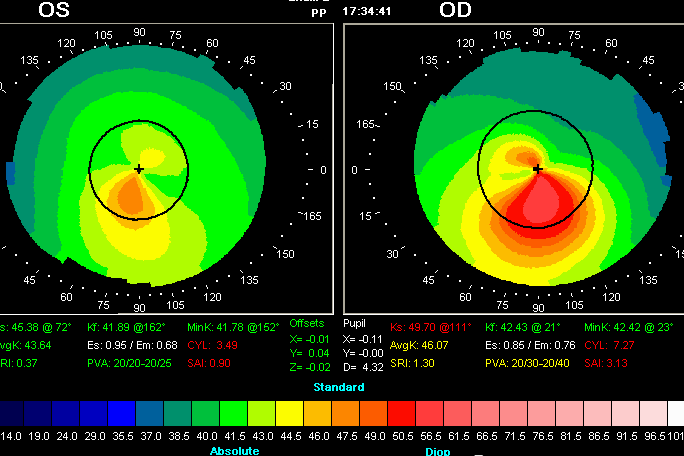Click the Offsets 'Z= -0.02' value
The height and width of the screenshot is (456, 684).
point(309,367)
